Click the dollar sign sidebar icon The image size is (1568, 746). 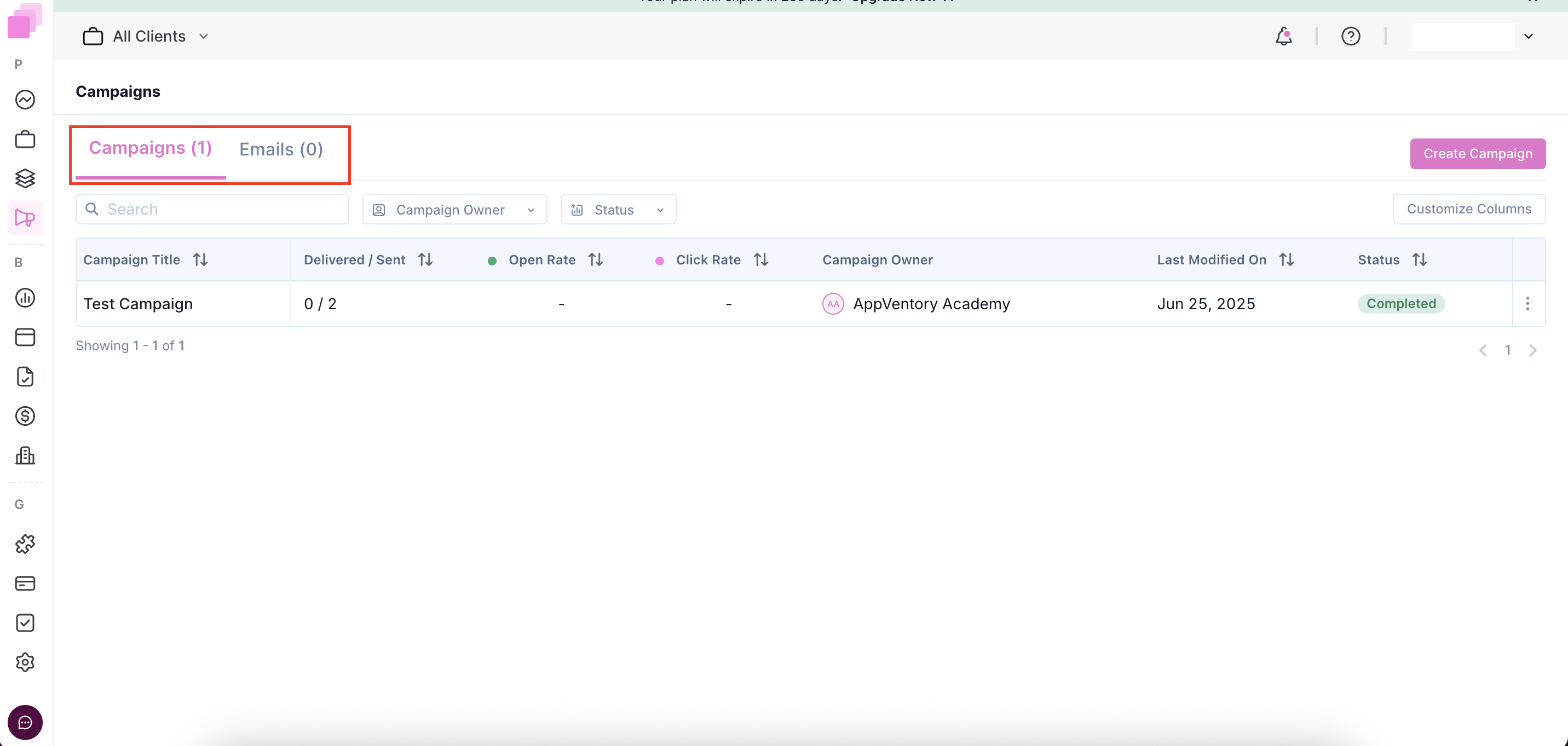click(x=25, y=416)
